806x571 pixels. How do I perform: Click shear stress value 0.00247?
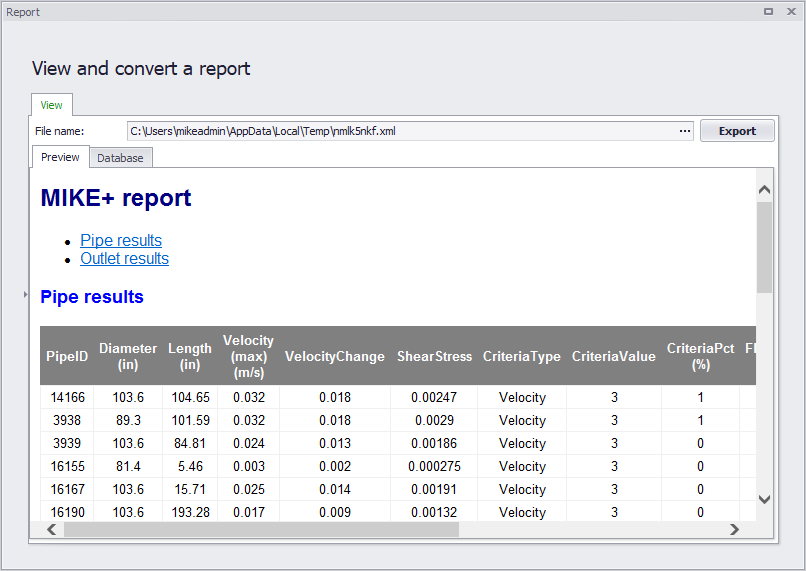(434, 397)
